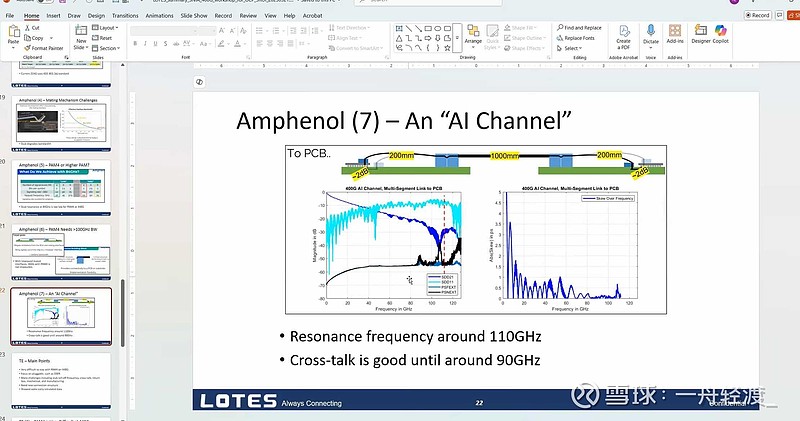Image resolution: width=800 pixels, height=421 pixels.
Task: Toggle Bold formatting
Action: [x=135, y=44]
